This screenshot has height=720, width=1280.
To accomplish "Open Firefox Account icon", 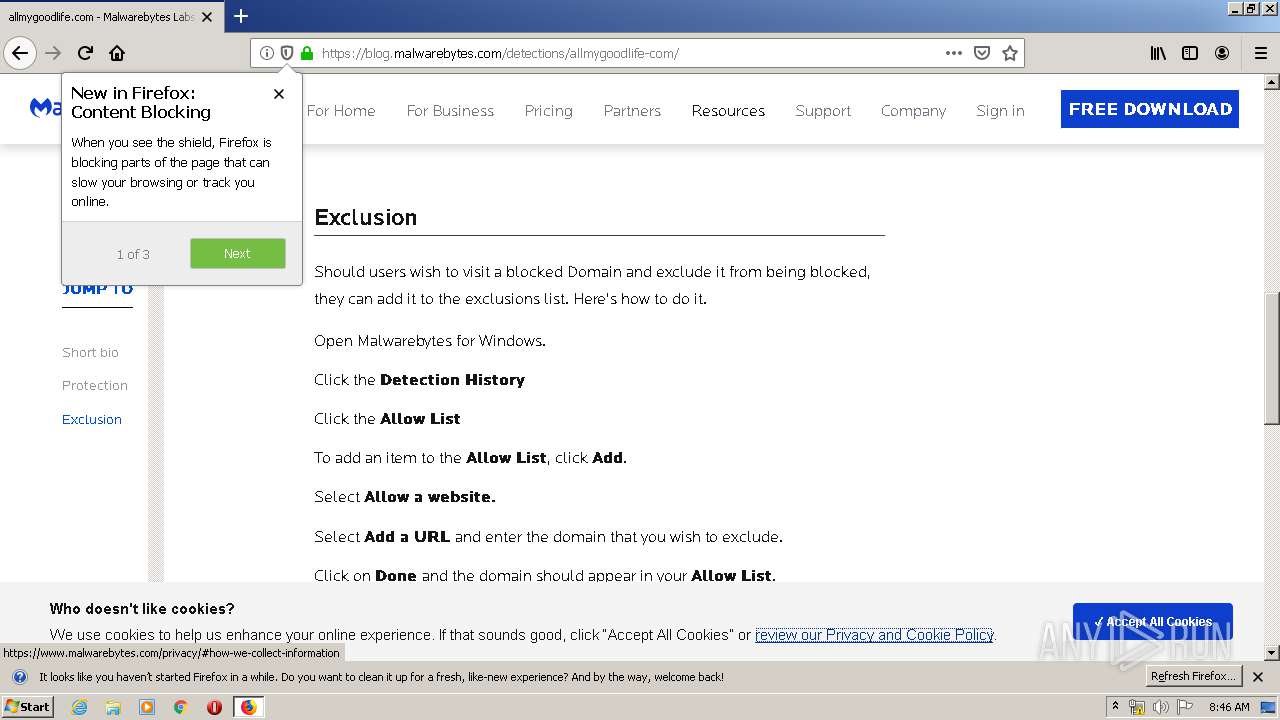I will pyautogui.click(x=1222, y=53).
